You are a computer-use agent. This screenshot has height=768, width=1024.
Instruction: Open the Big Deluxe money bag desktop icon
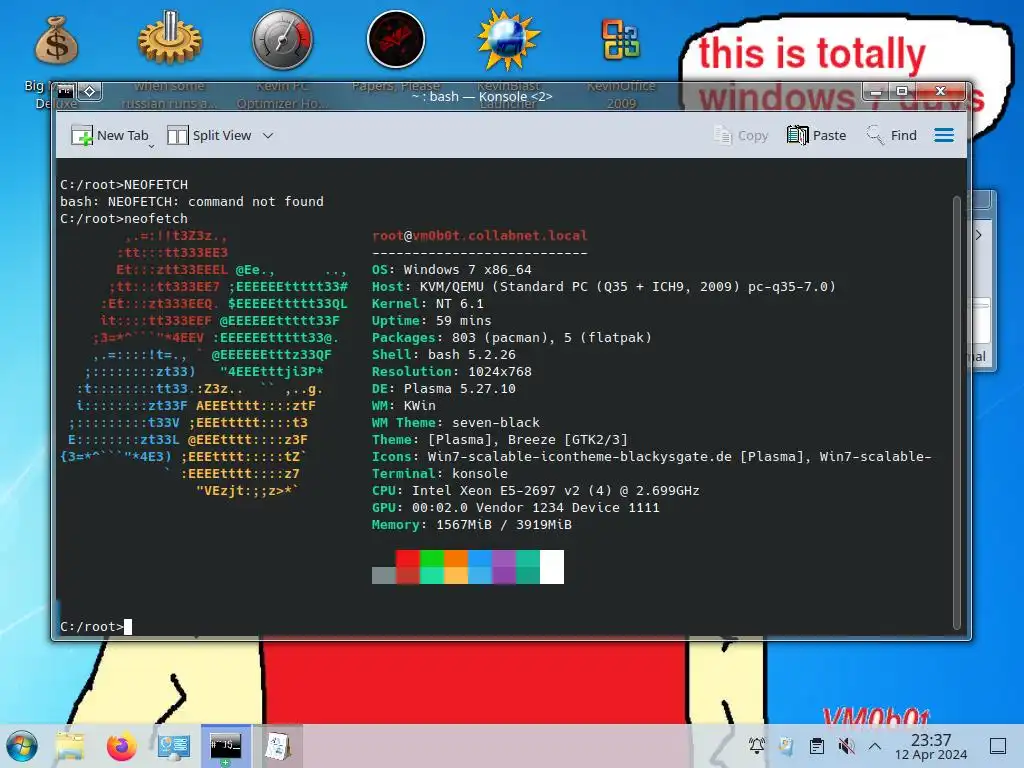pyautogui.click(x=56, y=40)
